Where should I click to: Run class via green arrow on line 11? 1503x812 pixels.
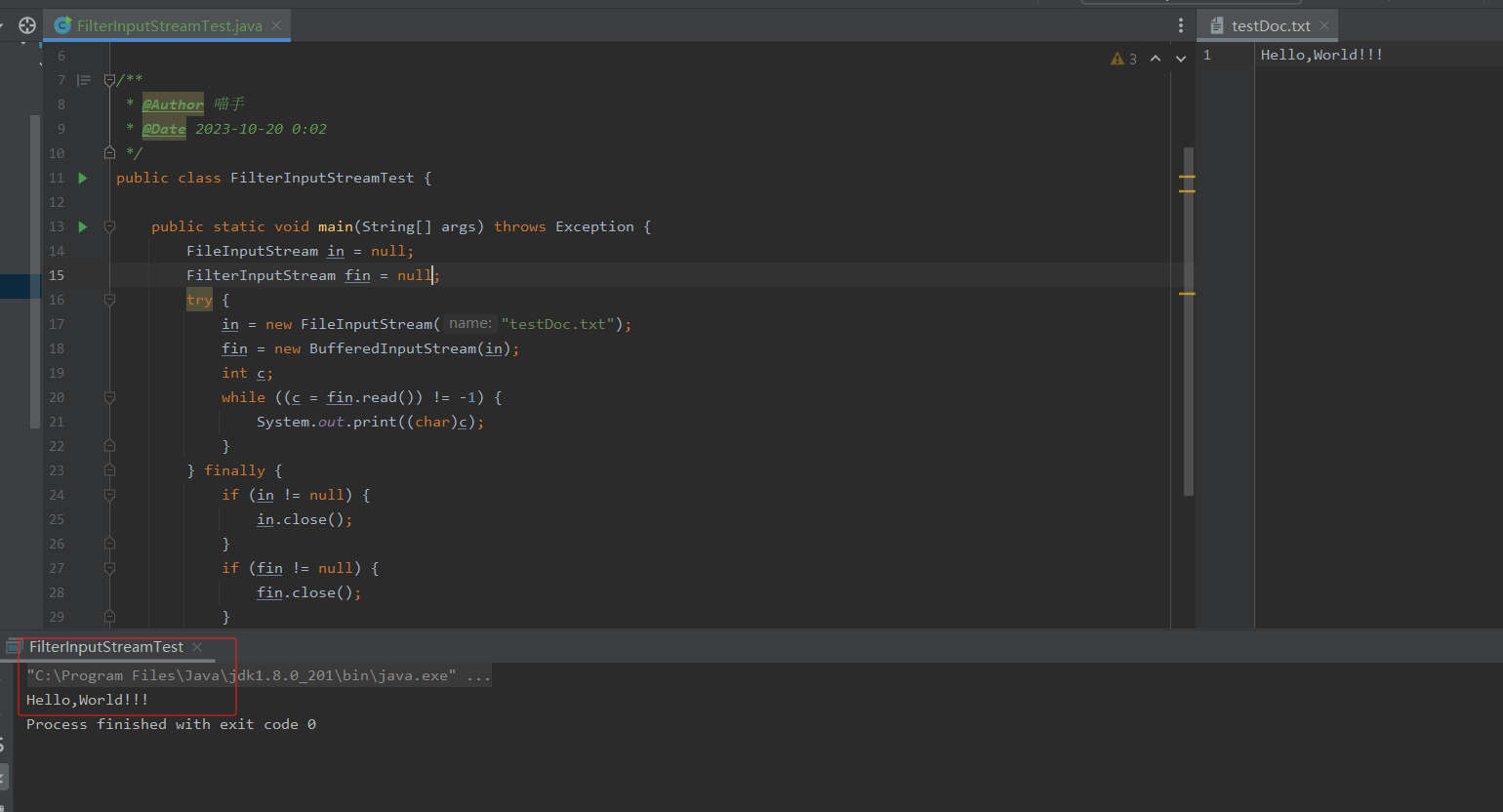pyautogui.click(x=83, y=178)
